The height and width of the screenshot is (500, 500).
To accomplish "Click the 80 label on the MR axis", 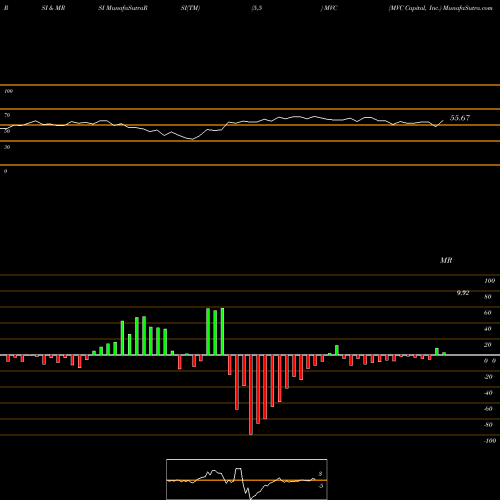I will pos(488,297).
